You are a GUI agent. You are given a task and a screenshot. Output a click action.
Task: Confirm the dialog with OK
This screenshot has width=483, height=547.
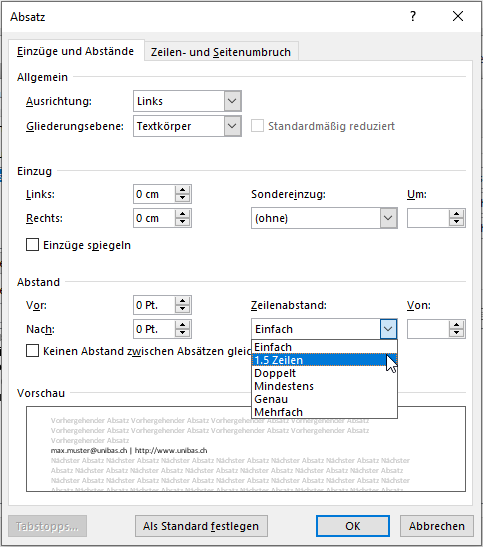(x=353, y=526)
